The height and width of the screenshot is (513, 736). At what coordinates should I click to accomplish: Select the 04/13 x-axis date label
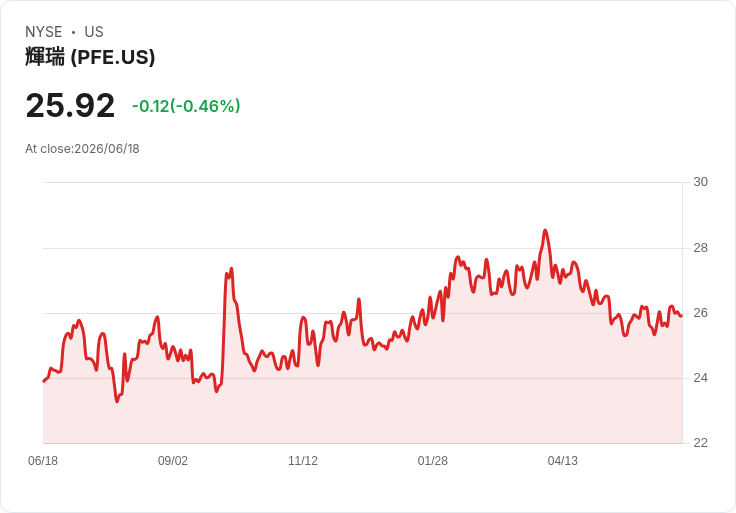[562, 461]
